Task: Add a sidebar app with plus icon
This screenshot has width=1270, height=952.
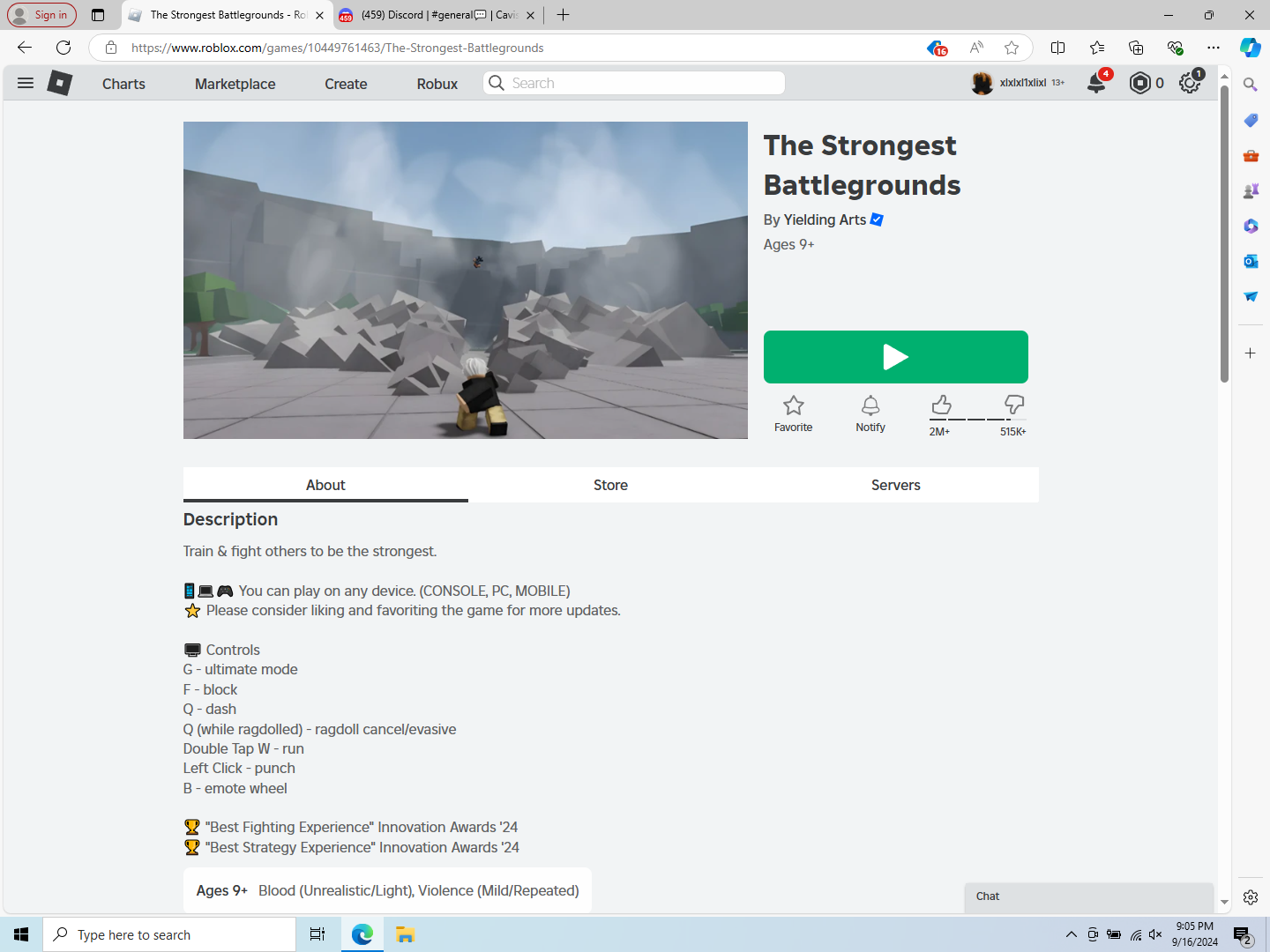Action: [1251, 353]
